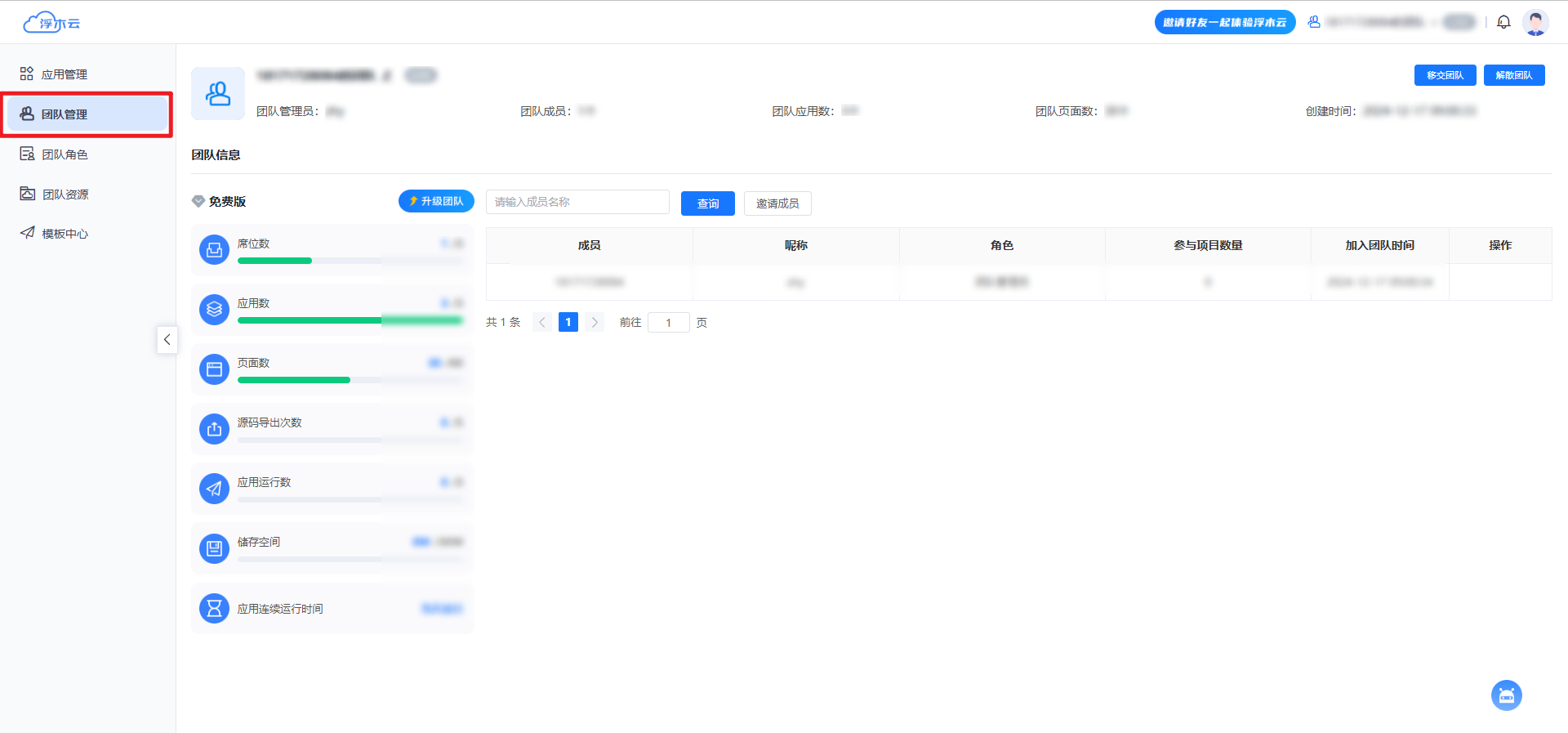
Task: Click the 邀请成员 button
Action: [x=777, y=203]
